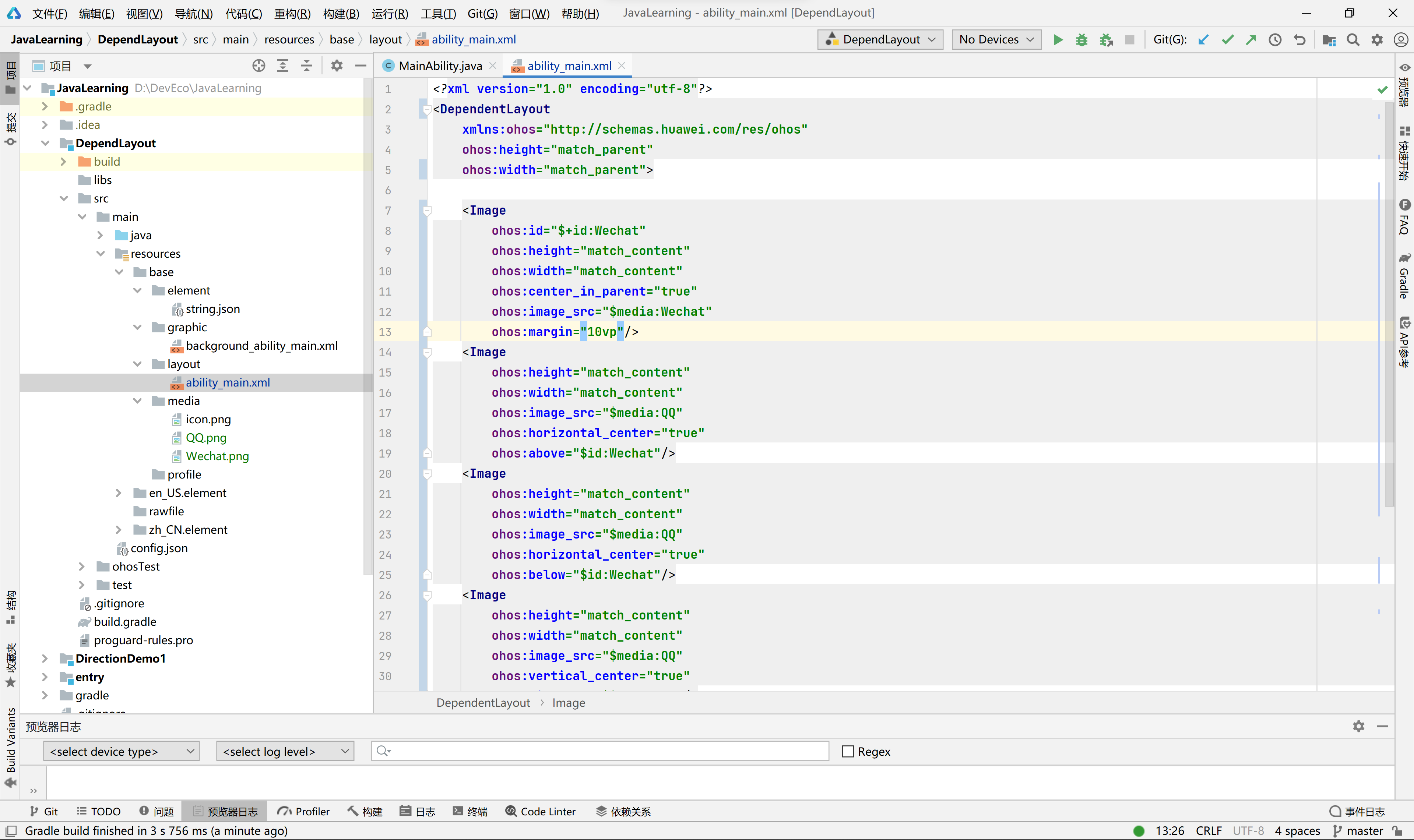Open Git history clock icon
Screen dimensions: 1414x840
[1275, 40]
